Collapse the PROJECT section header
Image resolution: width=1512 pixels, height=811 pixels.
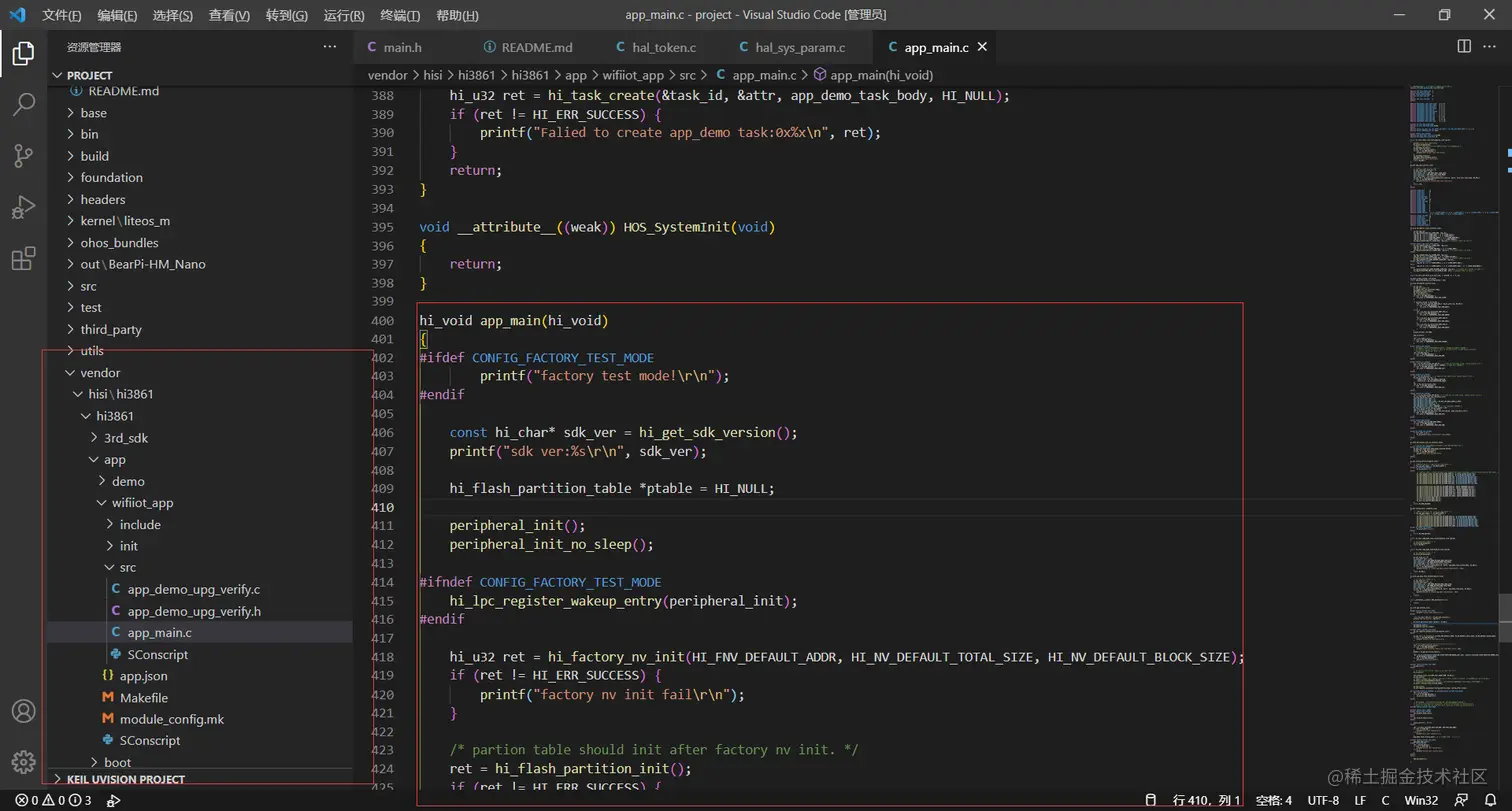click(200, 75)
